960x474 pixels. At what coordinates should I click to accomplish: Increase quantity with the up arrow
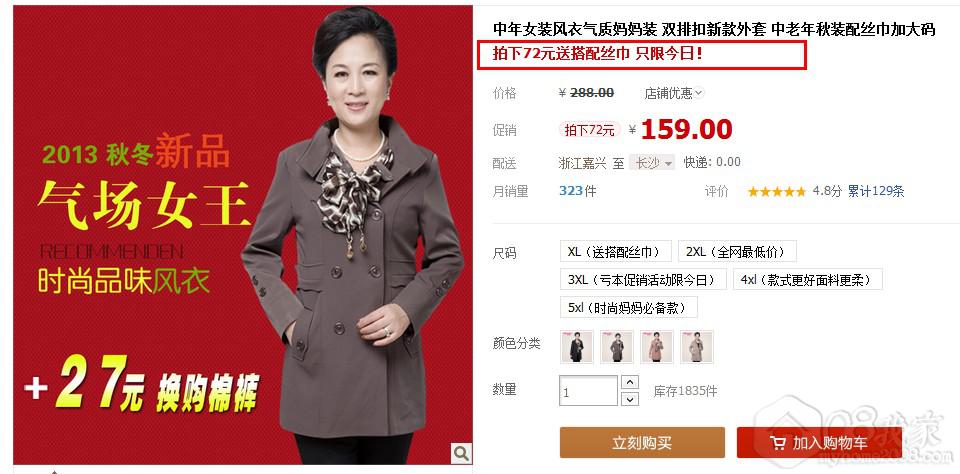click(630, 382)
